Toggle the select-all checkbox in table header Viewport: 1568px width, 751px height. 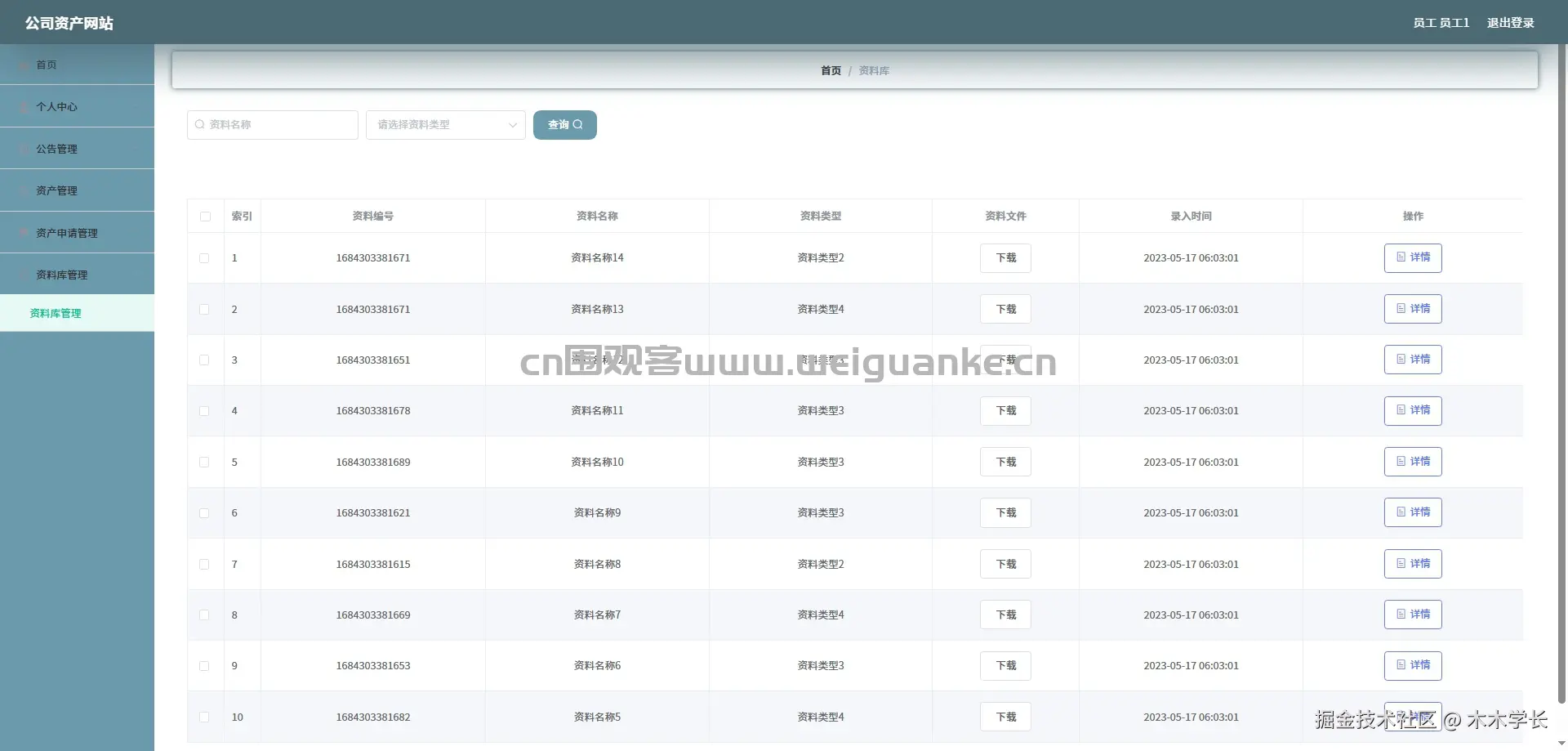point(205,217)
